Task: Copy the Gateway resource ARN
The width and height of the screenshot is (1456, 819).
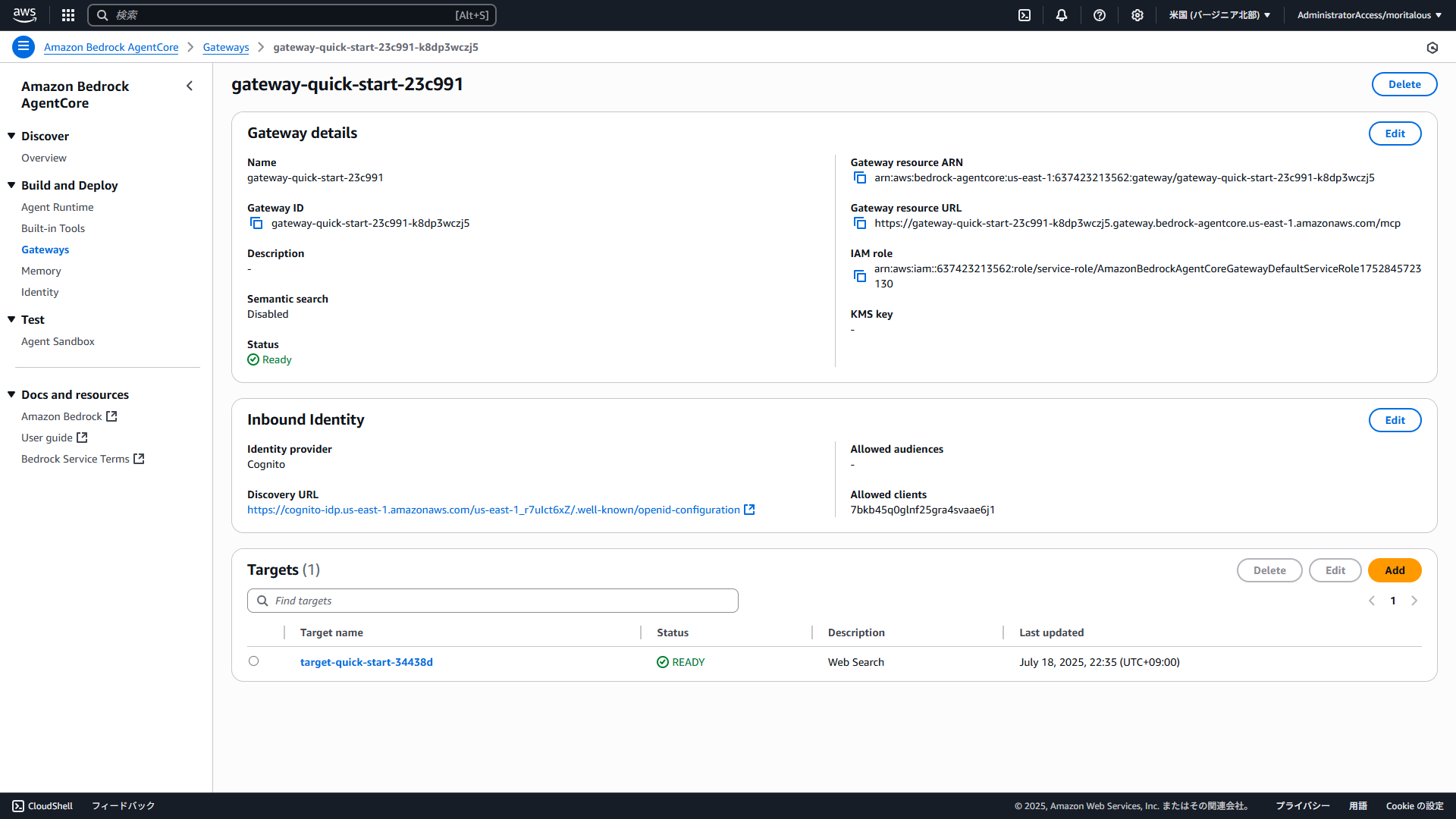Action: point(859,177)
